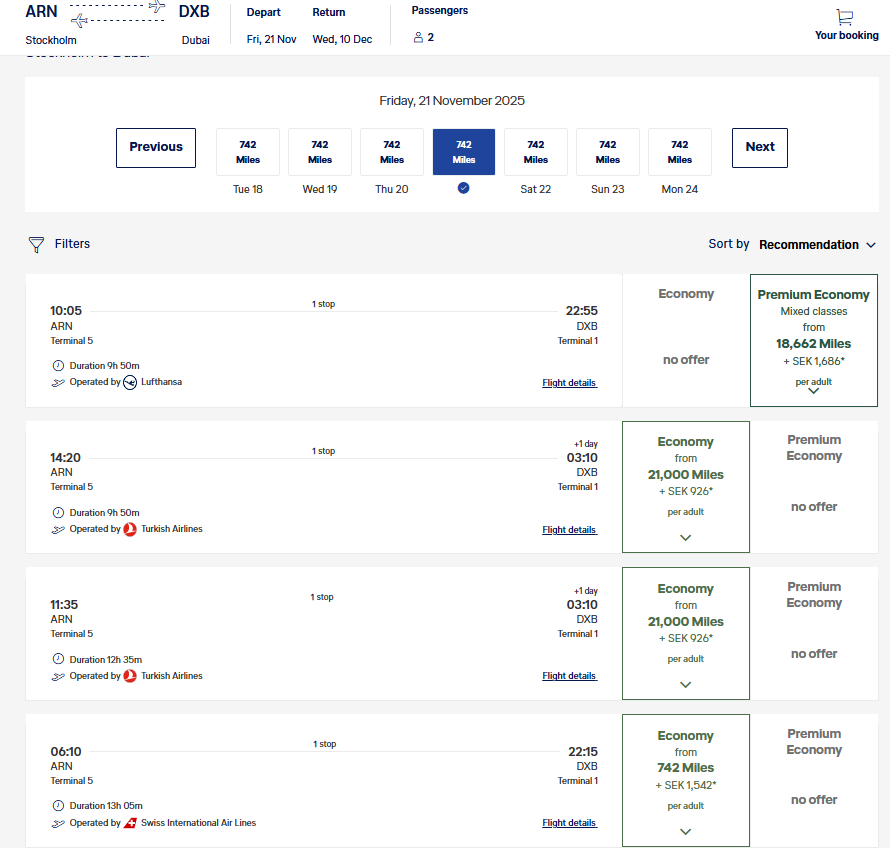The image size is (890, 848).
Task: Select the Tue 18 date fare tile
Action: [x=248, y=152]
